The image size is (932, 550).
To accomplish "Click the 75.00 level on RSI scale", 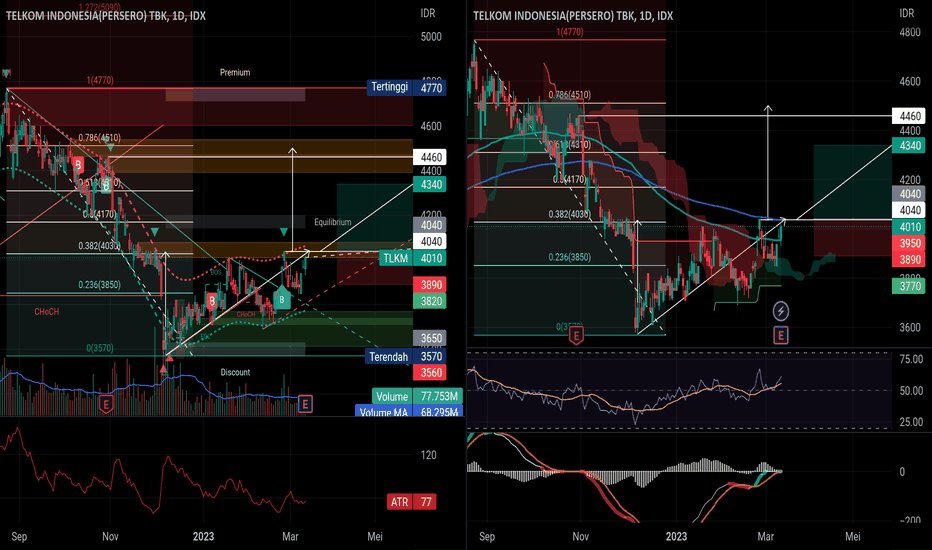I will tap(911, 359).
